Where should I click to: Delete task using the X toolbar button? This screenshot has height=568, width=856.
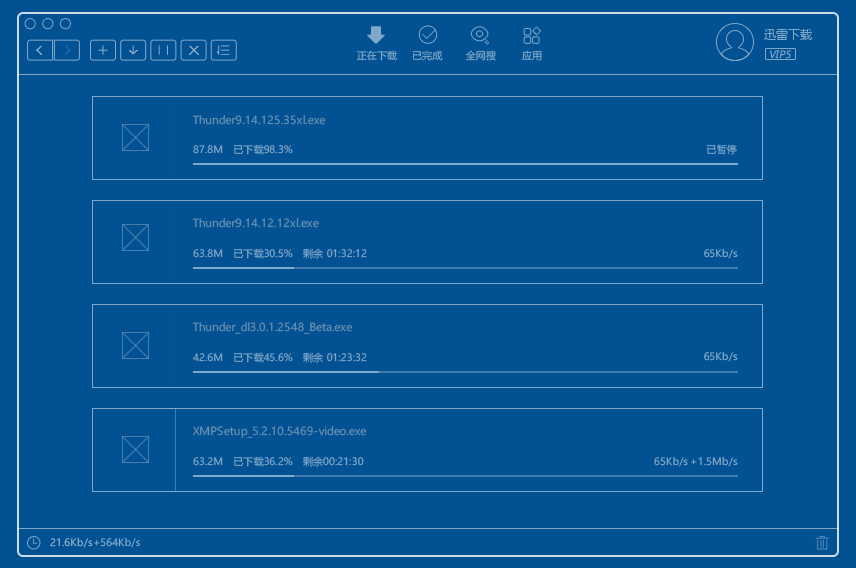[x=194, y=50]
